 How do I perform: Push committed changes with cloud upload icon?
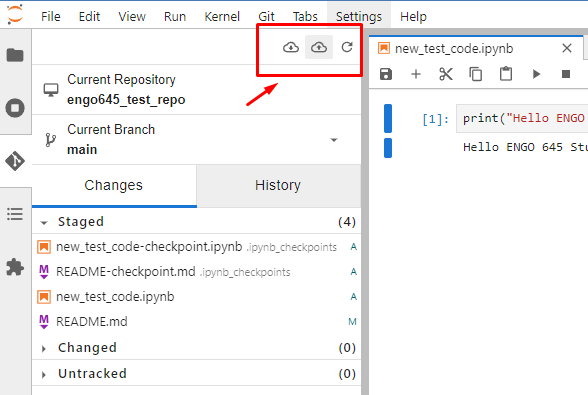(319, 47)
